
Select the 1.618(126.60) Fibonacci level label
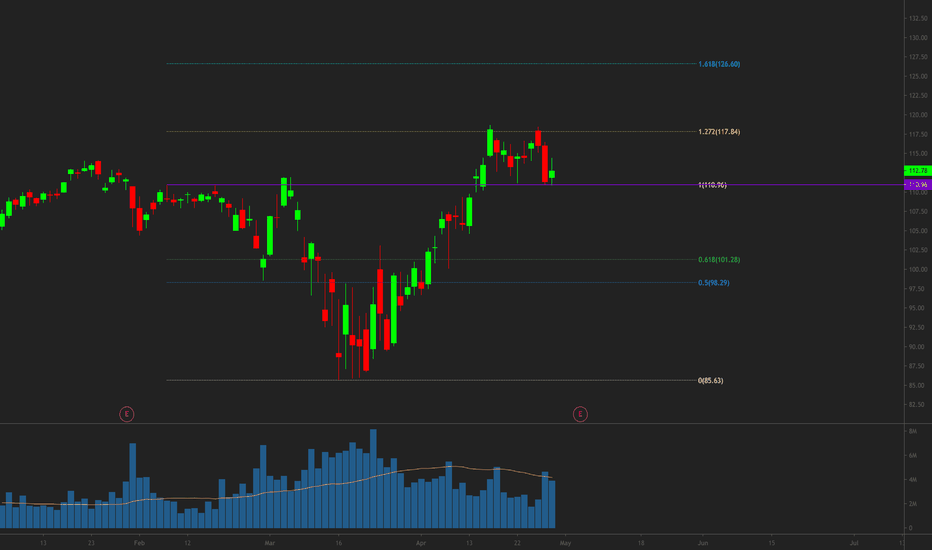(x=719, y=64)
